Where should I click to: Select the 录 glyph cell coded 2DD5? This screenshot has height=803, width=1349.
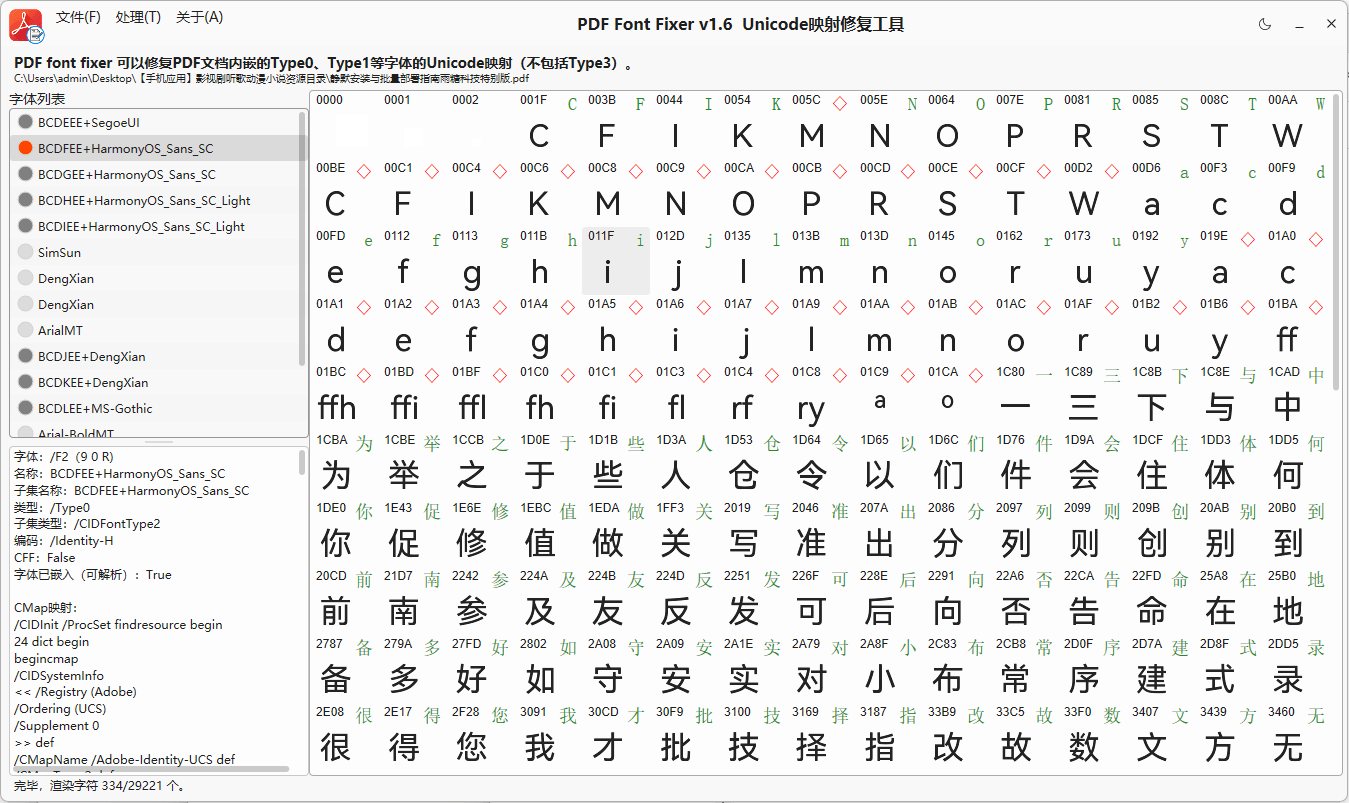click(x=1296, y=668)
